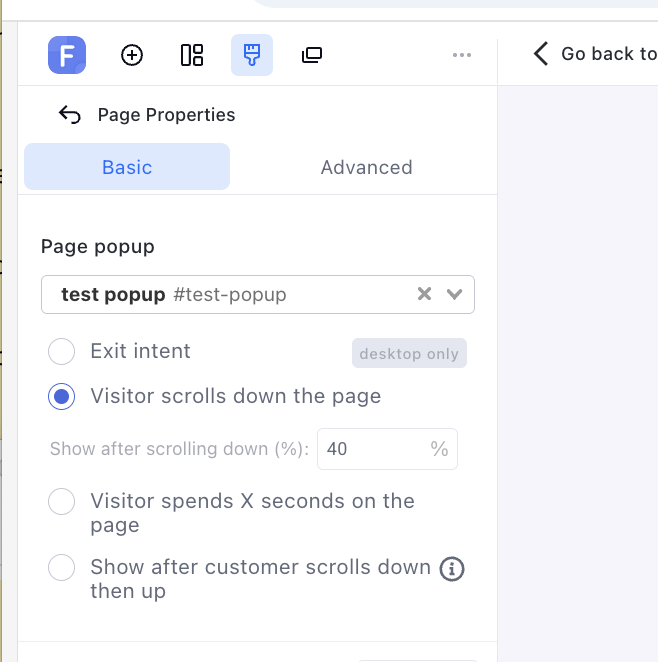
Task: Click the scroll percentage input field
Action: tap(371, 449)
